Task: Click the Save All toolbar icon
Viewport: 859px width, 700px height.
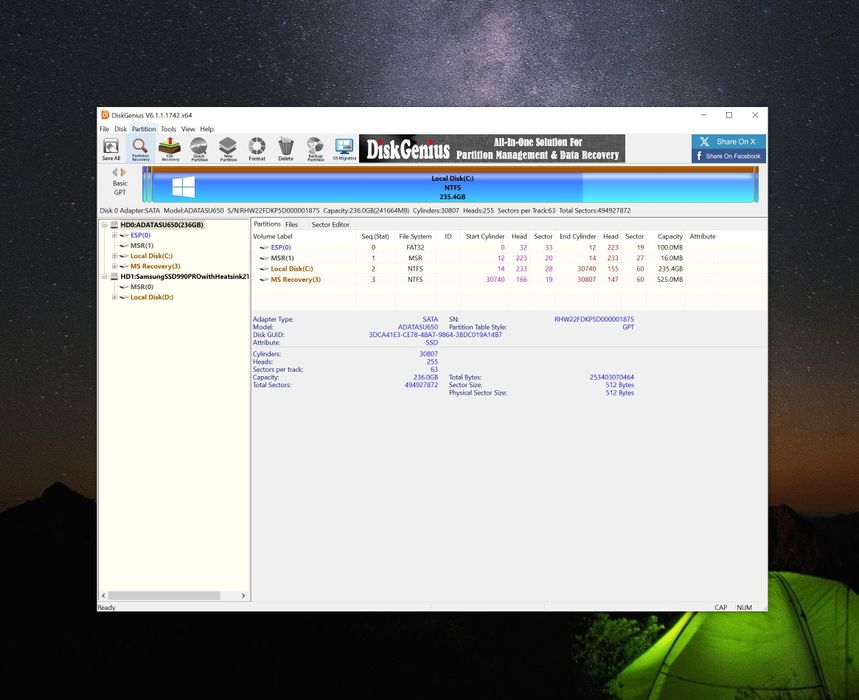Action: coord(111,149)
